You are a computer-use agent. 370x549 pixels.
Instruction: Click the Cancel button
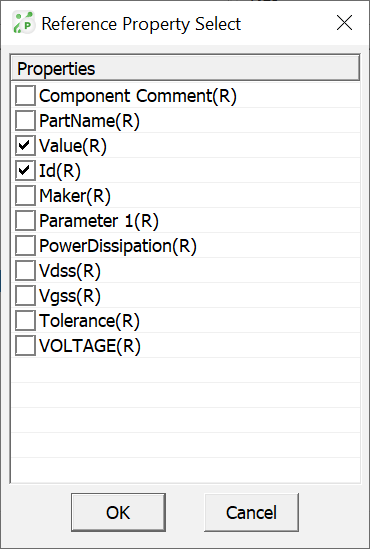(251, 512)
